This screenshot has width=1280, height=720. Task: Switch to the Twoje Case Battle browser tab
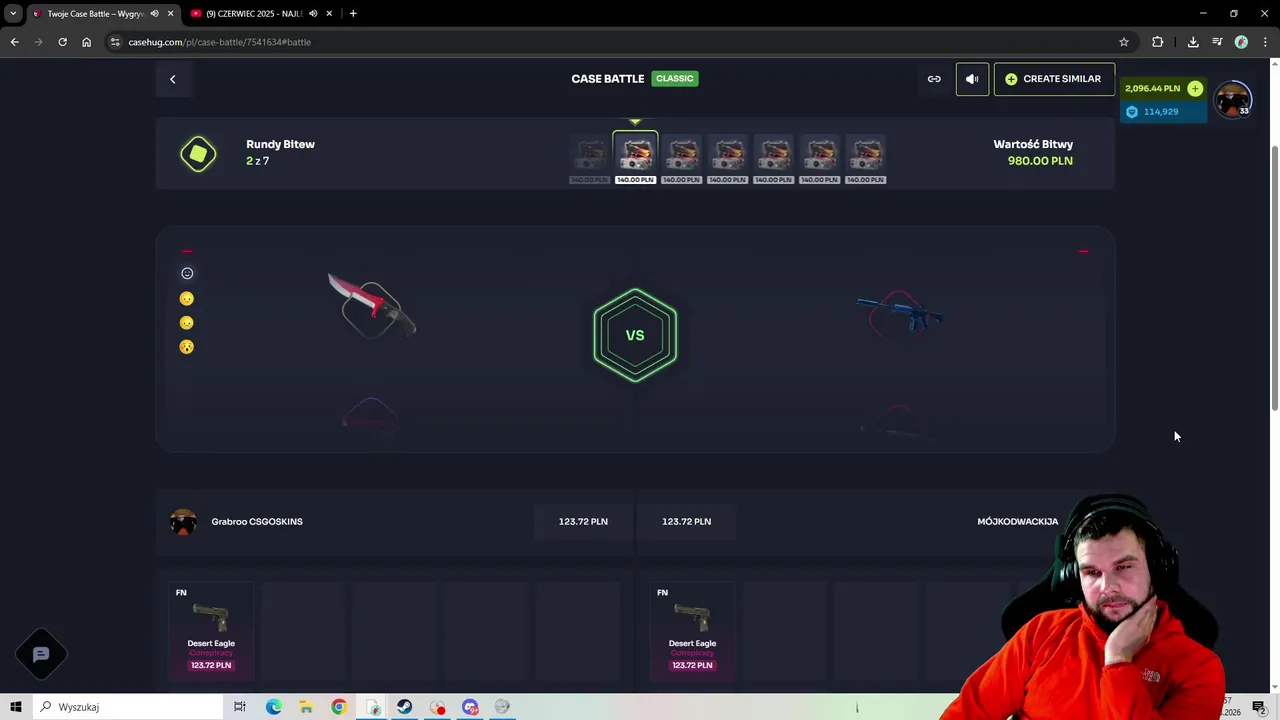pyautogui.click(x=95, y=14)
